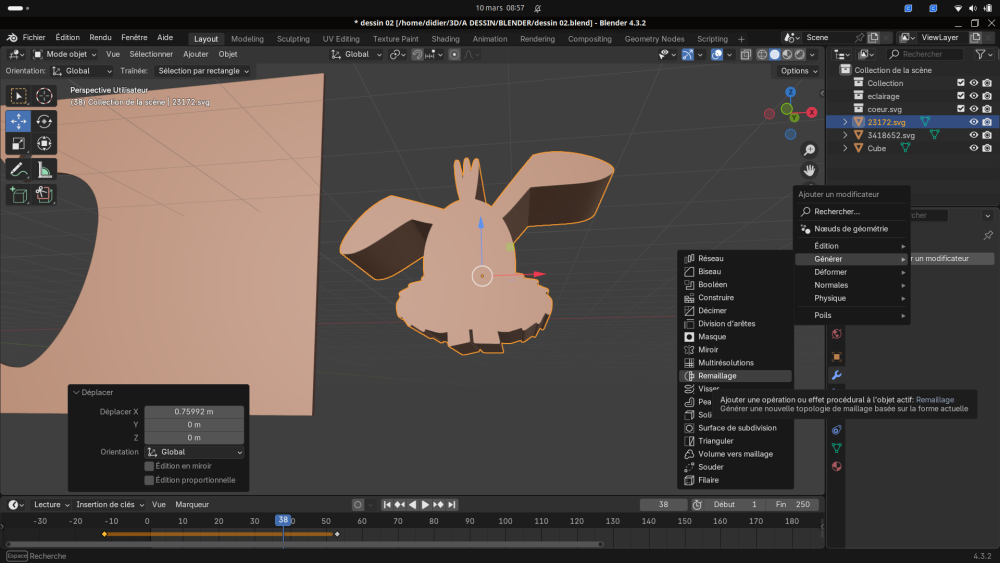Select Surface de subdivision modifier
The width and height of the screenshot is (1000, 563).
point(735,428)
